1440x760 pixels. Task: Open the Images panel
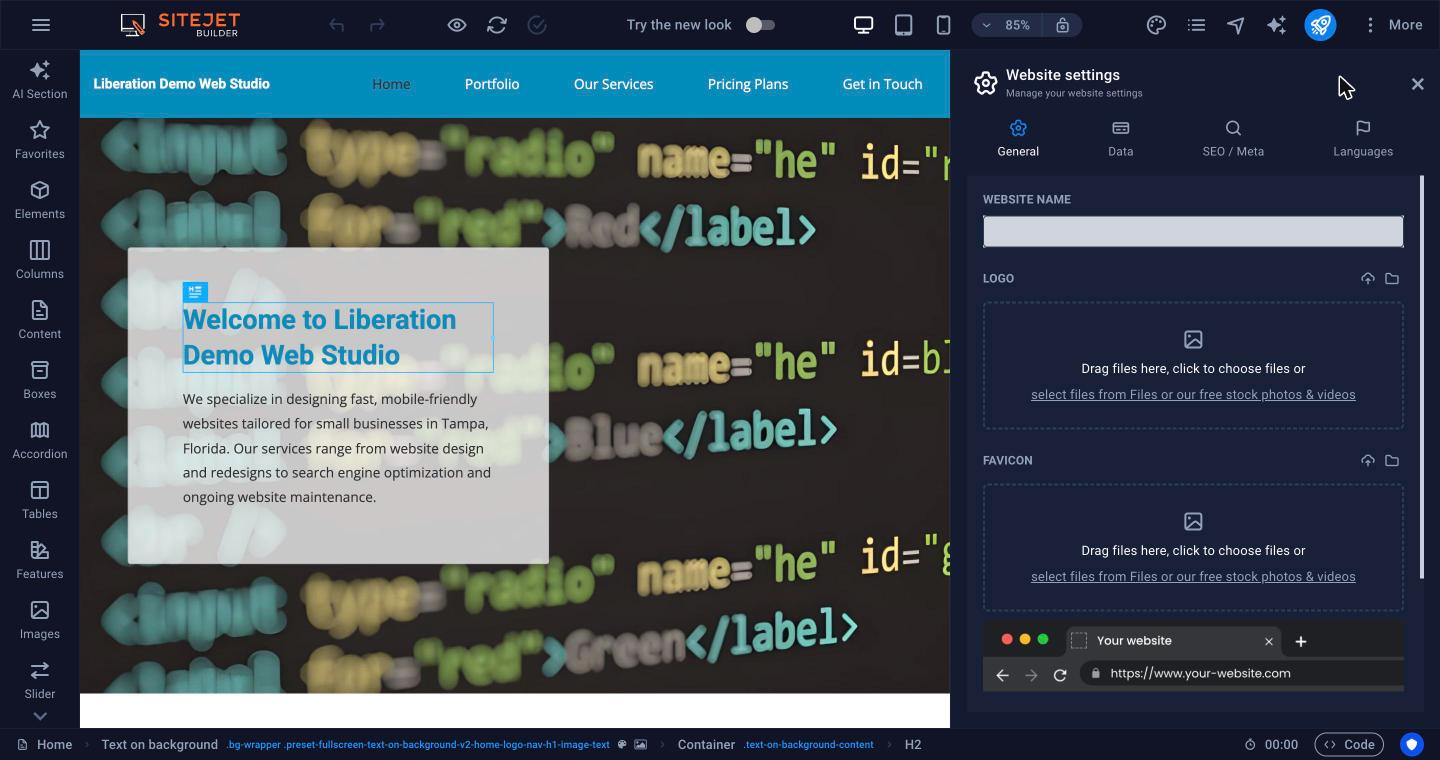(x=40, y=620)
